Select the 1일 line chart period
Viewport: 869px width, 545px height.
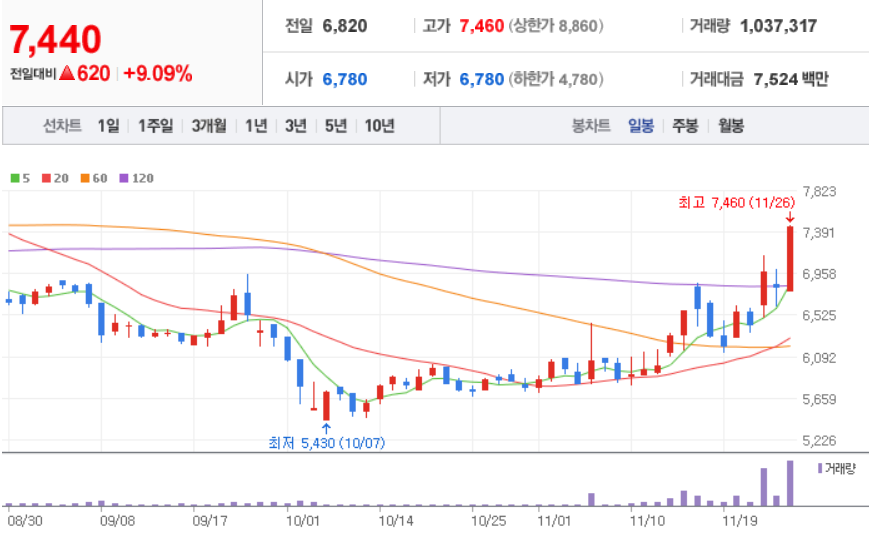[109, 126]
